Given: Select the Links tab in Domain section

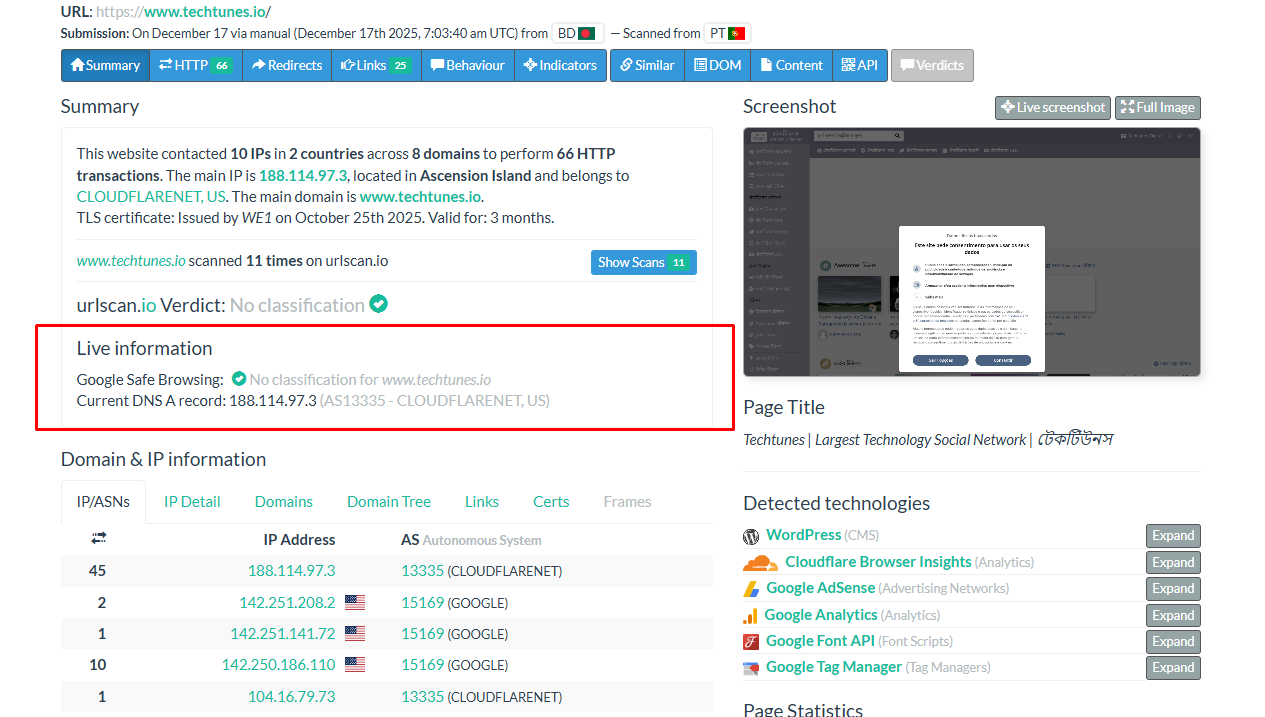Looking at the screenshot, I should click(x=482, y=502).
